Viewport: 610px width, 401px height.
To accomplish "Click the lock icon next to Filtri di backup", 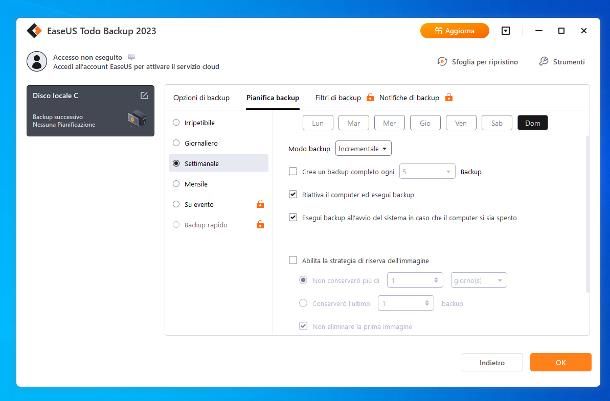I will pyautogui.click(x=370, y=97).
